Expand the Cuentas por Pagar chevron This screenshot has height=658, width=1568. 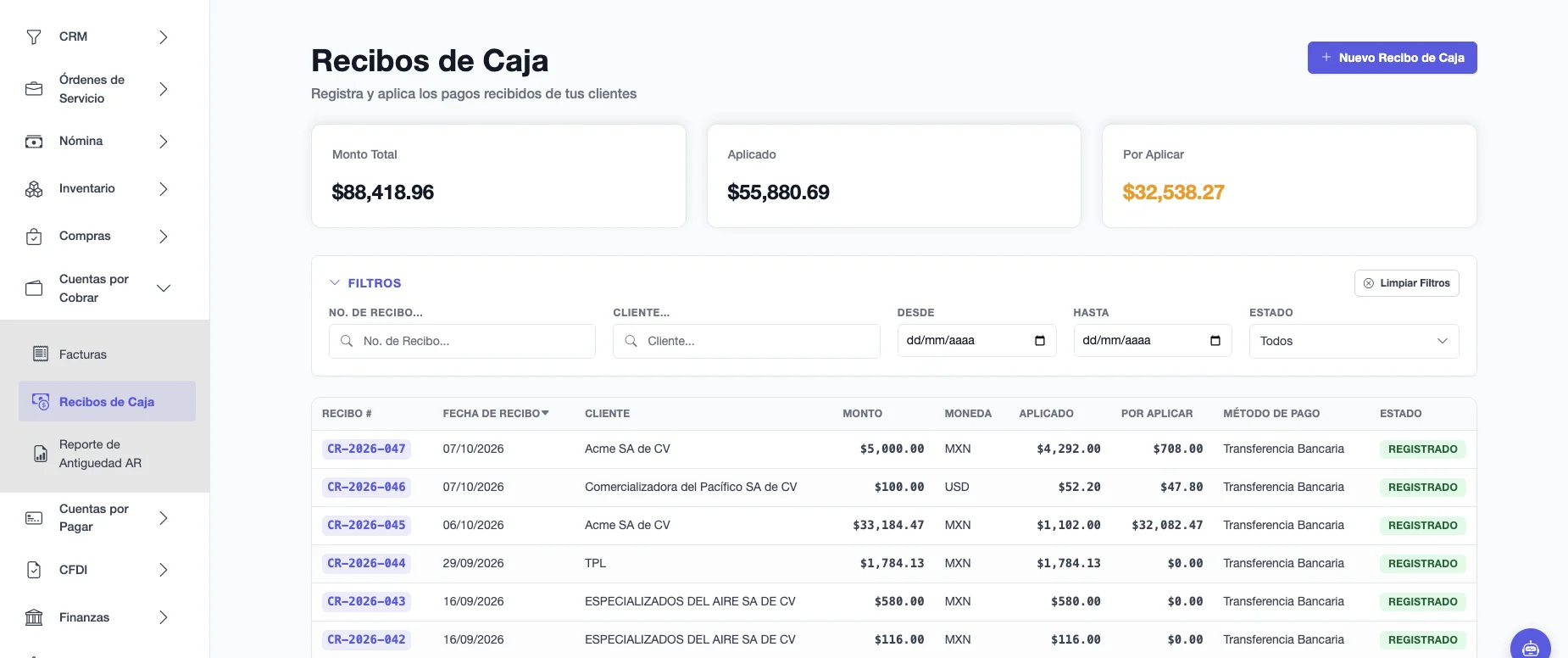tap(164, 518)
